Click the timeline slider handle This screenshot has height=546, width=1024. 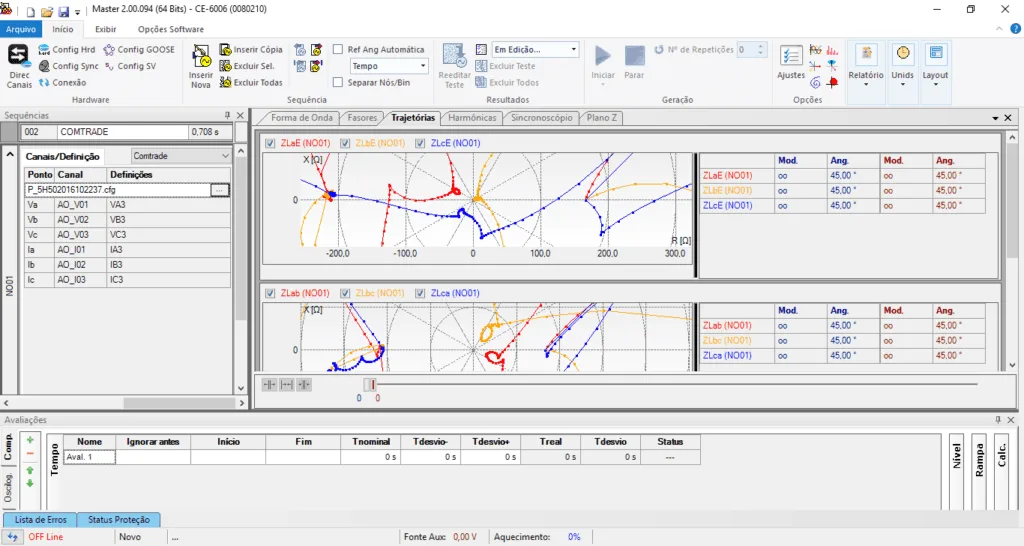pyautogui.click(x=372, y=384)
